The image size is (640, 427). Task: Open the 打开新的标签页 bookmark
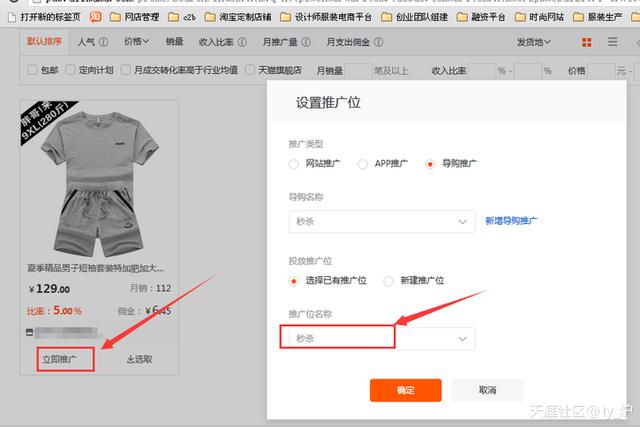44,17
